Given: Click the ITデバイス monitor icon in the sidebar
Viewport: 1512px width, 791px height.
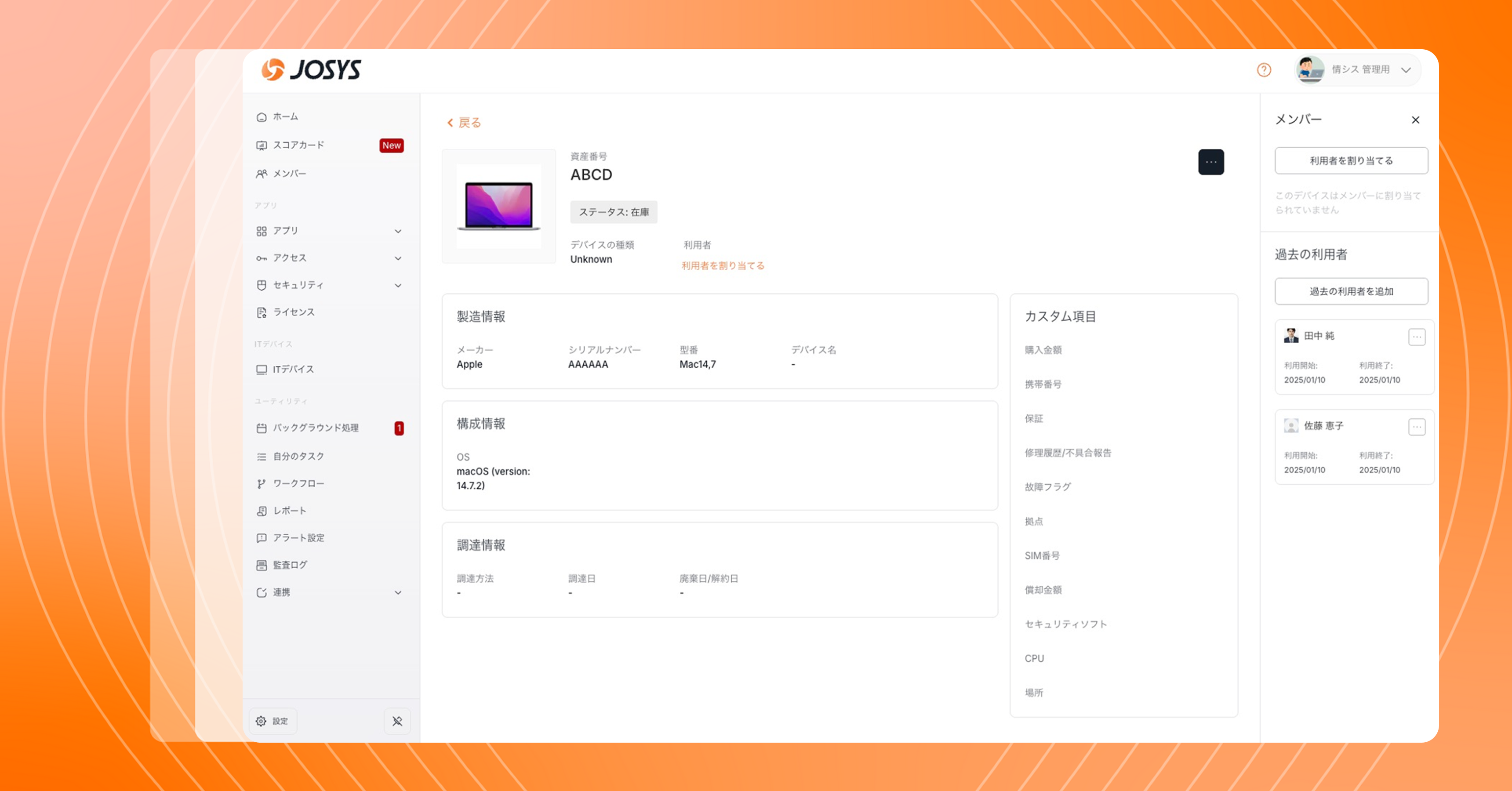Looking at the screenshot, I should pos(262,370).
